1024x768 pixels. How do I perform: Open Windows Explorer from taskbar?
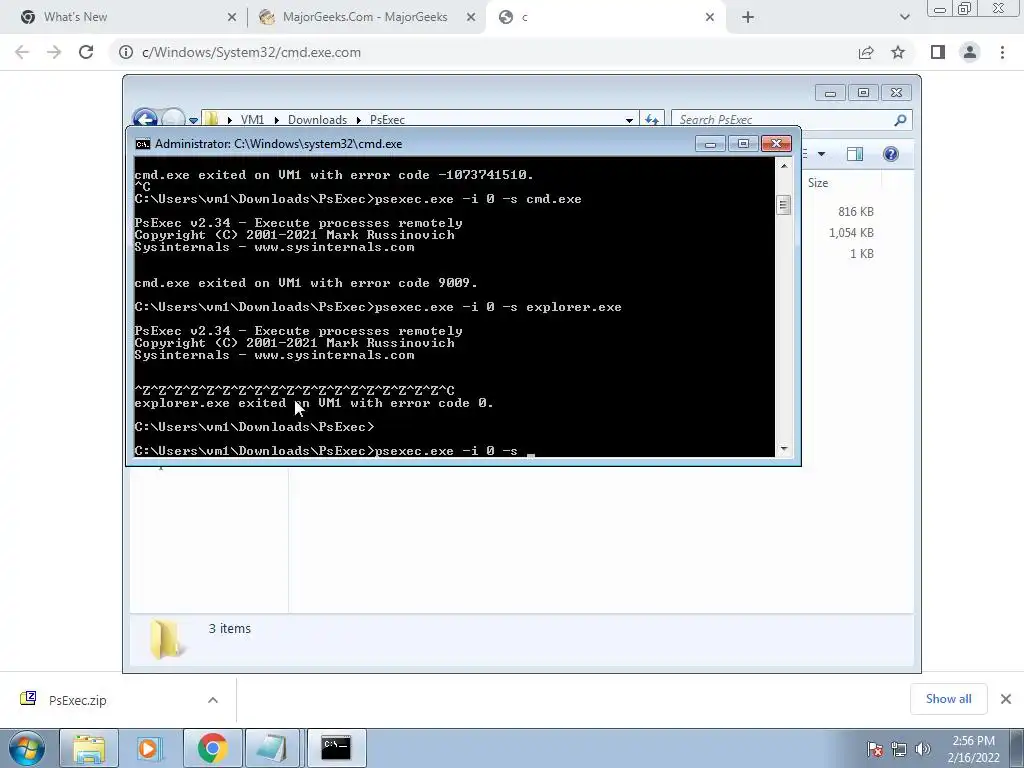coord(89,748)
